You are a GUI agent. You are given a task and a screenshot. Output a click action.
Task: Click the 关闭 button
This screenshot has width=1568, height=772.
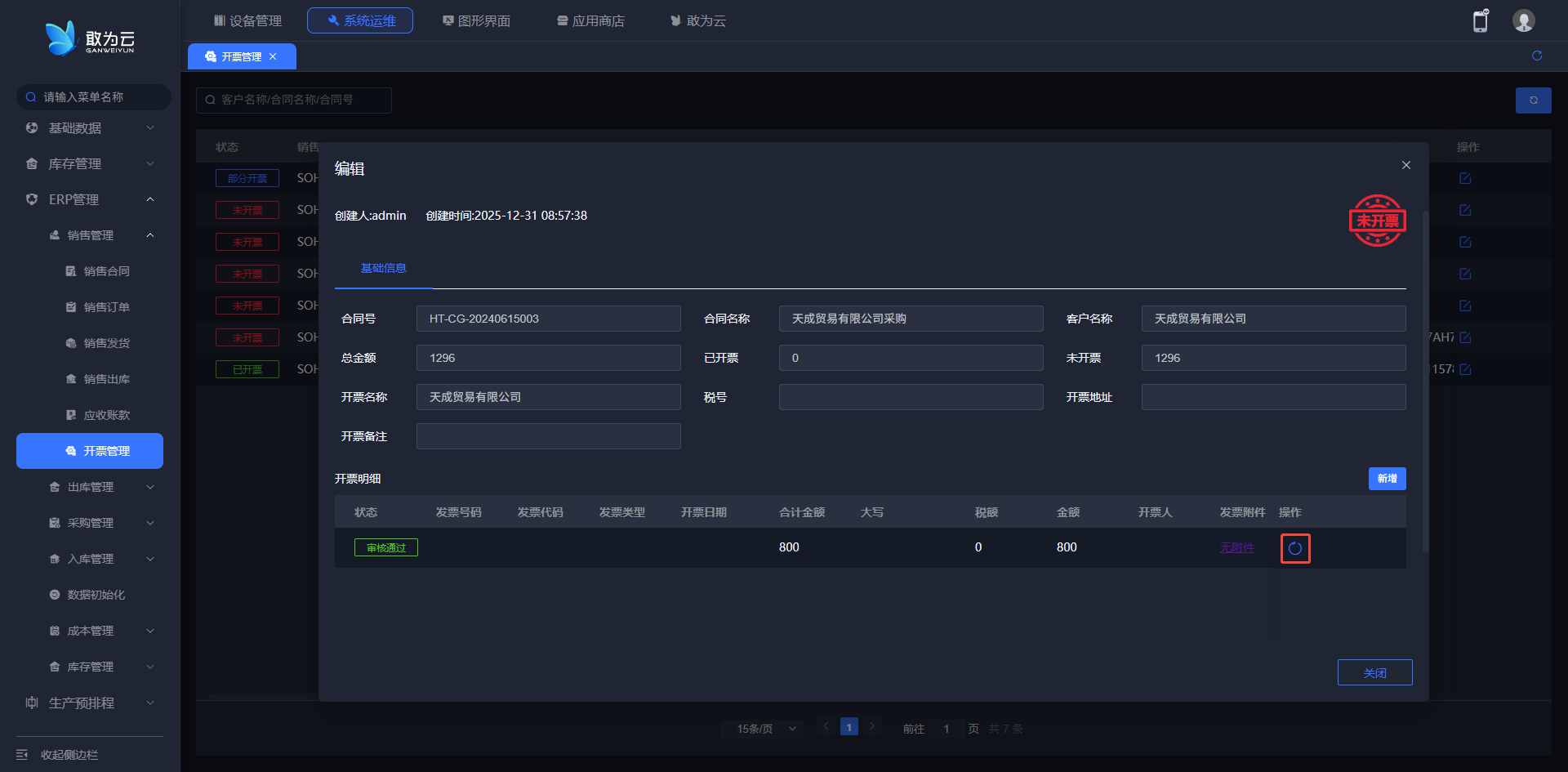(1374, 672)
